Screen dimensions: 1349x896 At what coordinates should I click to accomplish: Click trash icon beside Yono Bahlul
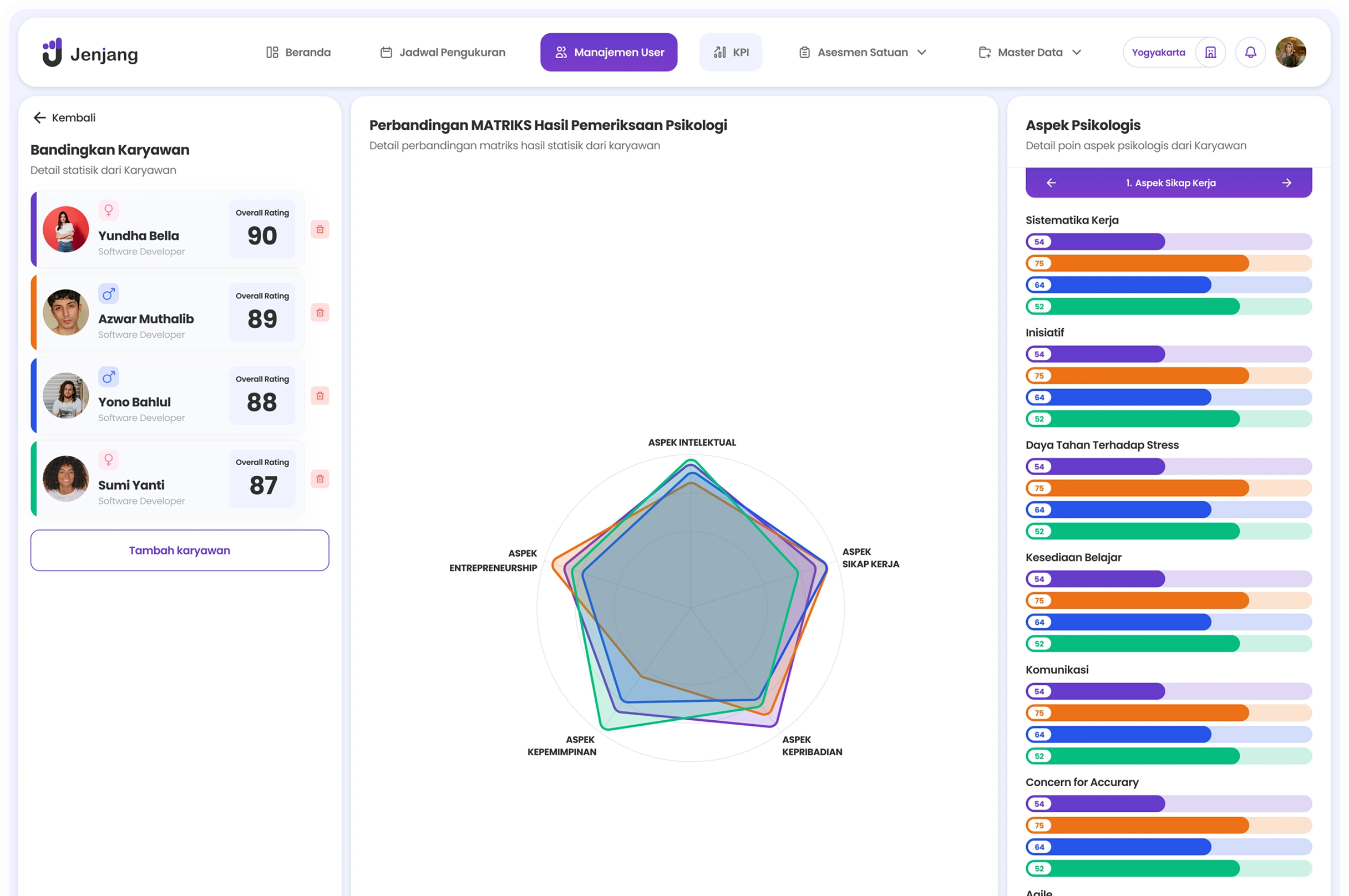tap(319, 395)
